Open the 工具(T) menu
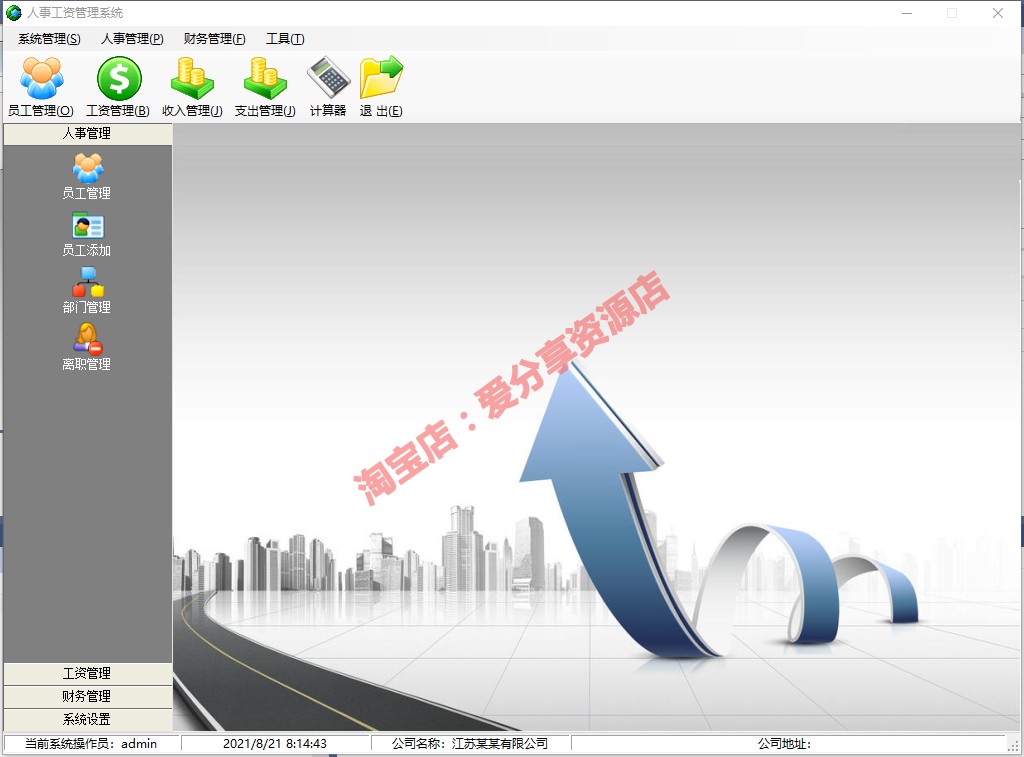 (x=285, y=39)
